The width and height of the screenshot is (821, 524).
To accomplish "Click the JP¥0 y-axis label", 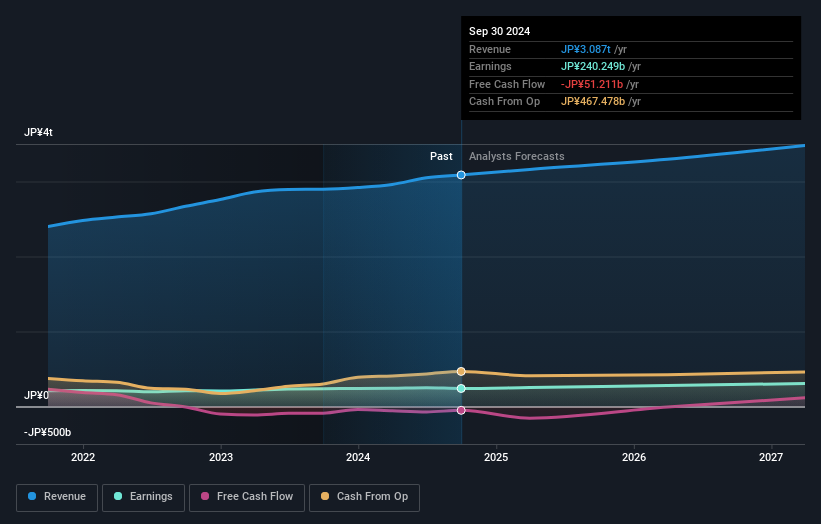I will (x=36, y=395).
